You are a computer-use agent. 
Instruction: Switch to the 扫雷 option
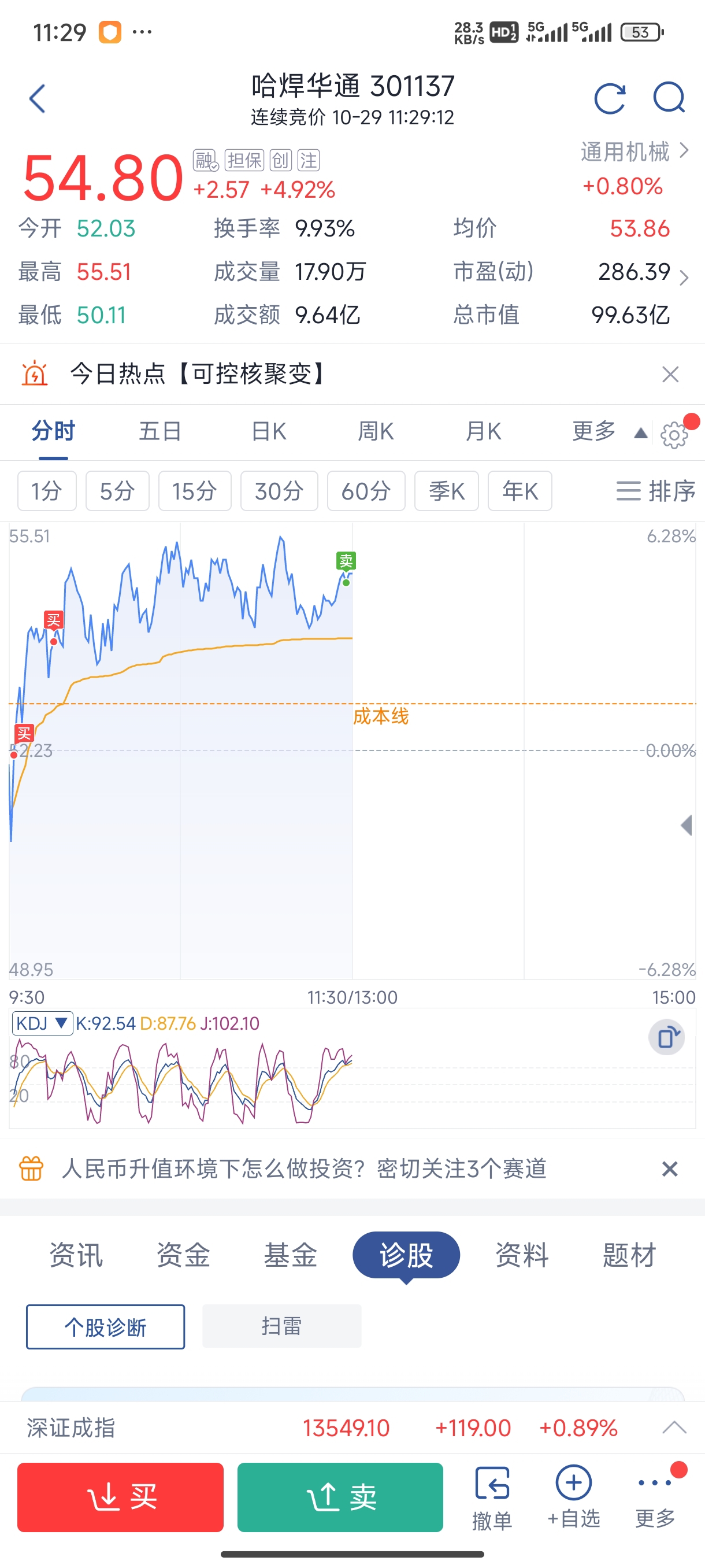pyautogui.click(x=281, y=1326)
